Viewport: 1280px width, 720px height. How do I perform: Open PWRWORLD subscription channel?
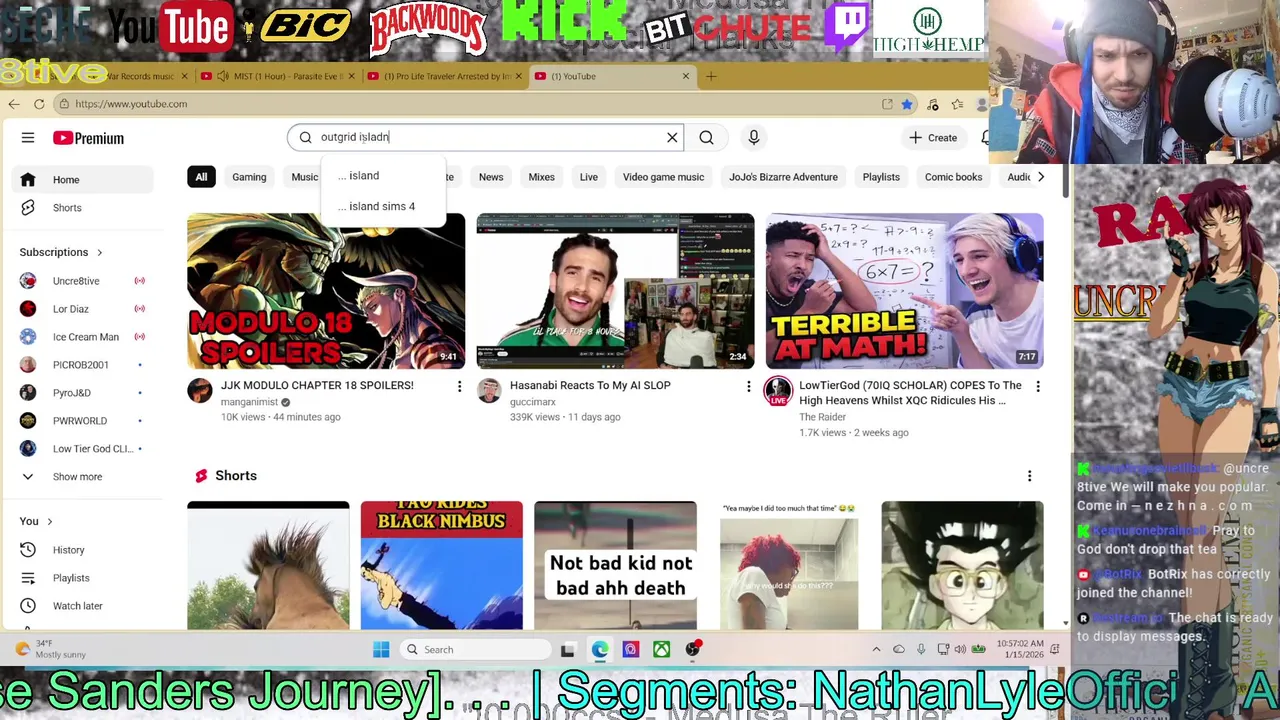tap(82, 421)
